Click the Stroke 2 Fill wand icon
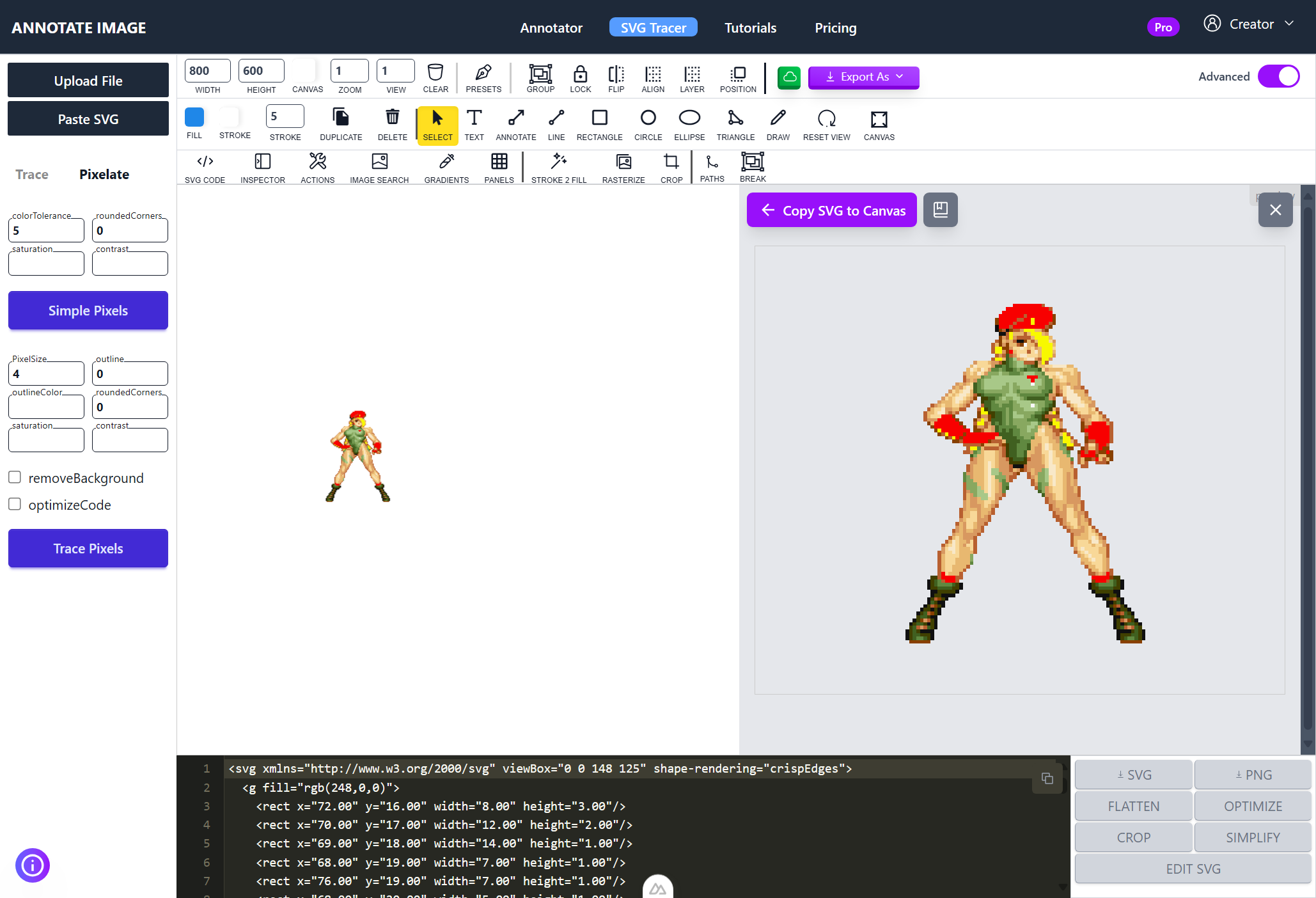Screen dimensions: 1316x898 tap(558, 161)
